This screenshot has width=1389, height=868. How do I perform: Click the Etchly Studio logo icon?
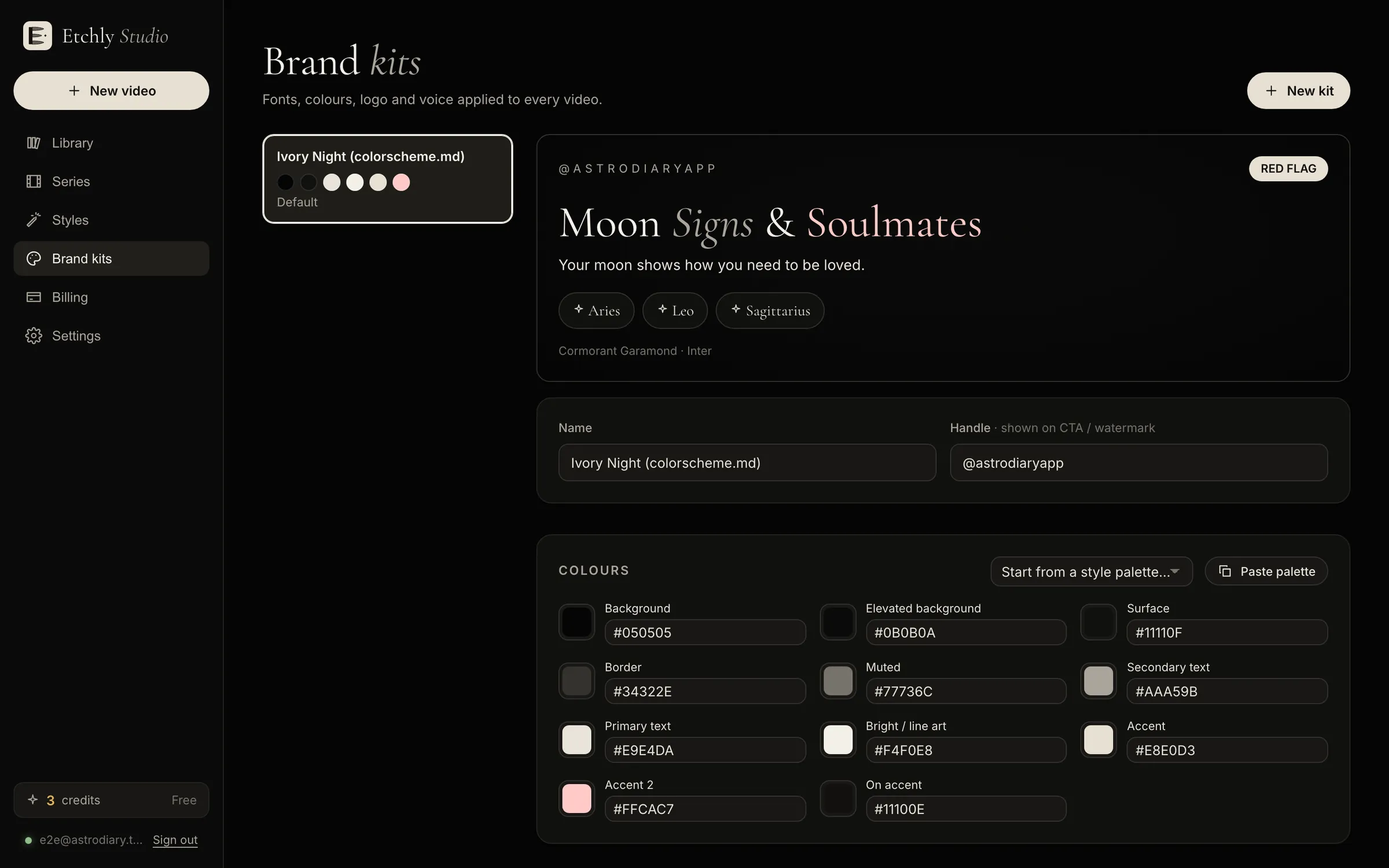38,36
